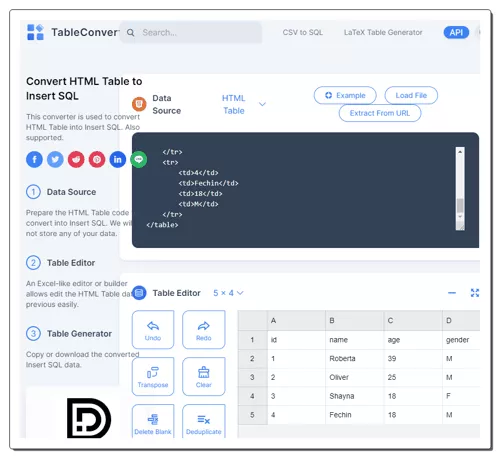Select column C header
The width and height of the screenshot is (500, 458).
click(x=413, y=320)
